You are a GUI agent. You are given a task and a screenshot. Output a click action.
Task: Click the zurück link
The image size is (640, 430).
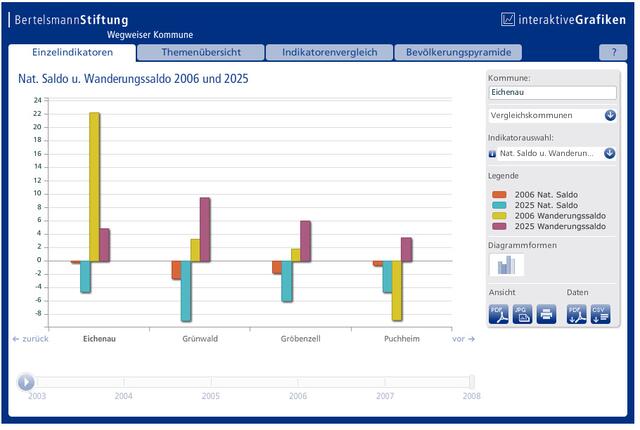tap(31, 339)
